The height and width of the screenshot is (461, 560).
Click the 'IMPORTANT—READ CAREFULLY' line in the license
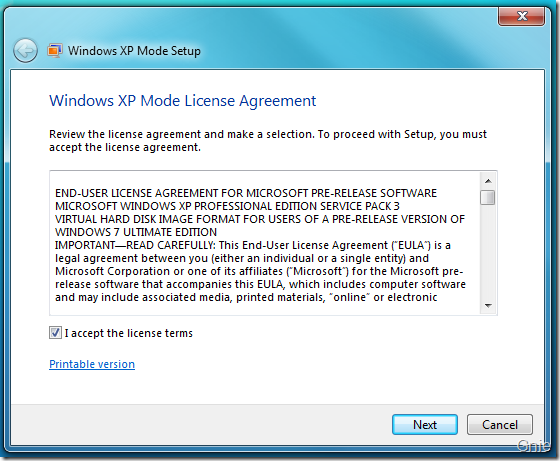[253, 245]
